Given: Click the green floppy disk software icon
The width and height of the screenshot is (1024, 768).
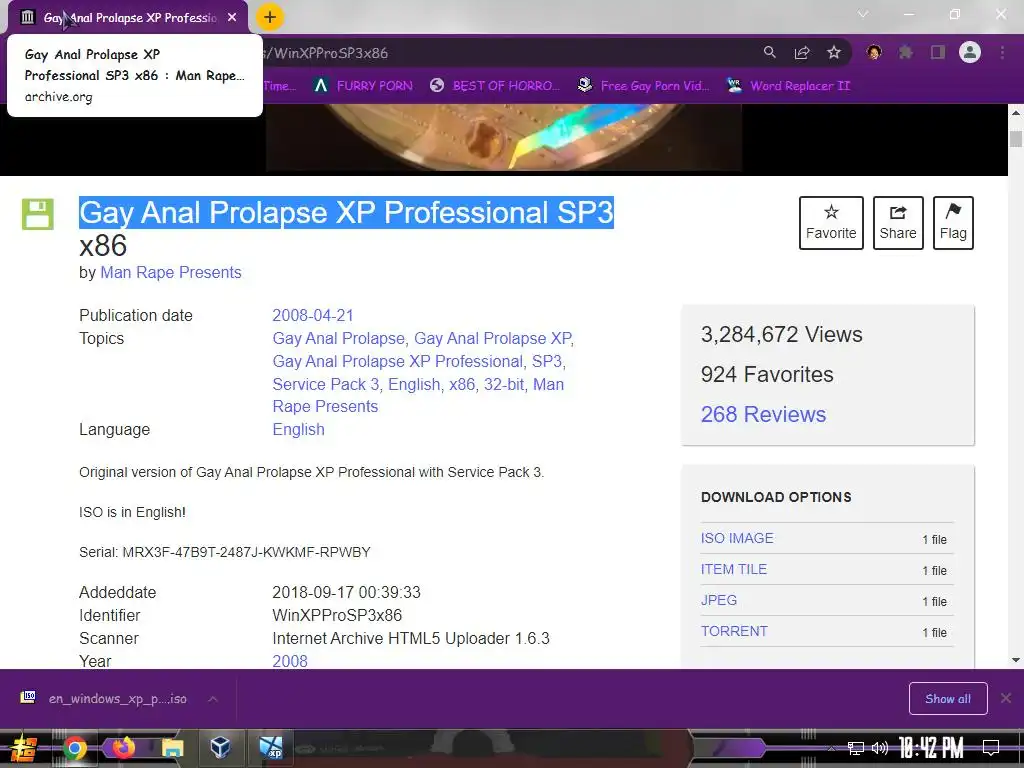Looking at the screenshot, I should coord(38,214).
